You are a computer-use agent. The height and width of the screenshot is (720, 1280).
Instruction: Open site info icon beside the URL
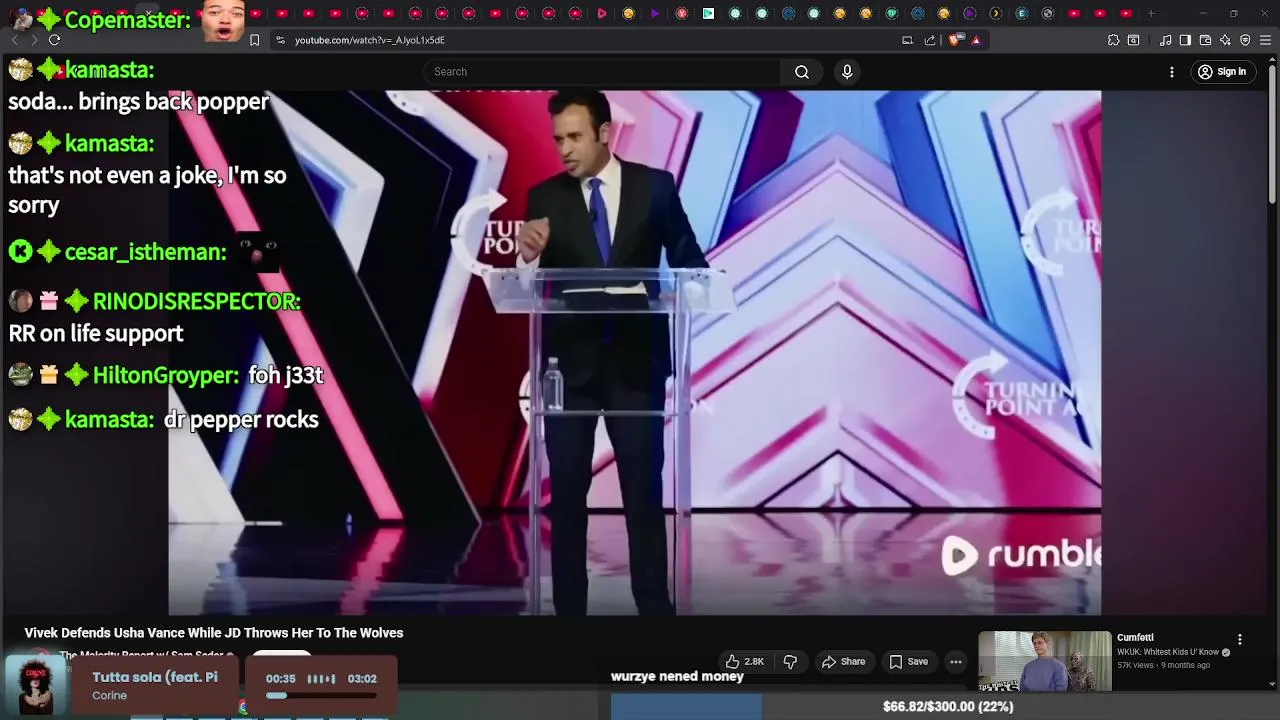coord(280,40)
